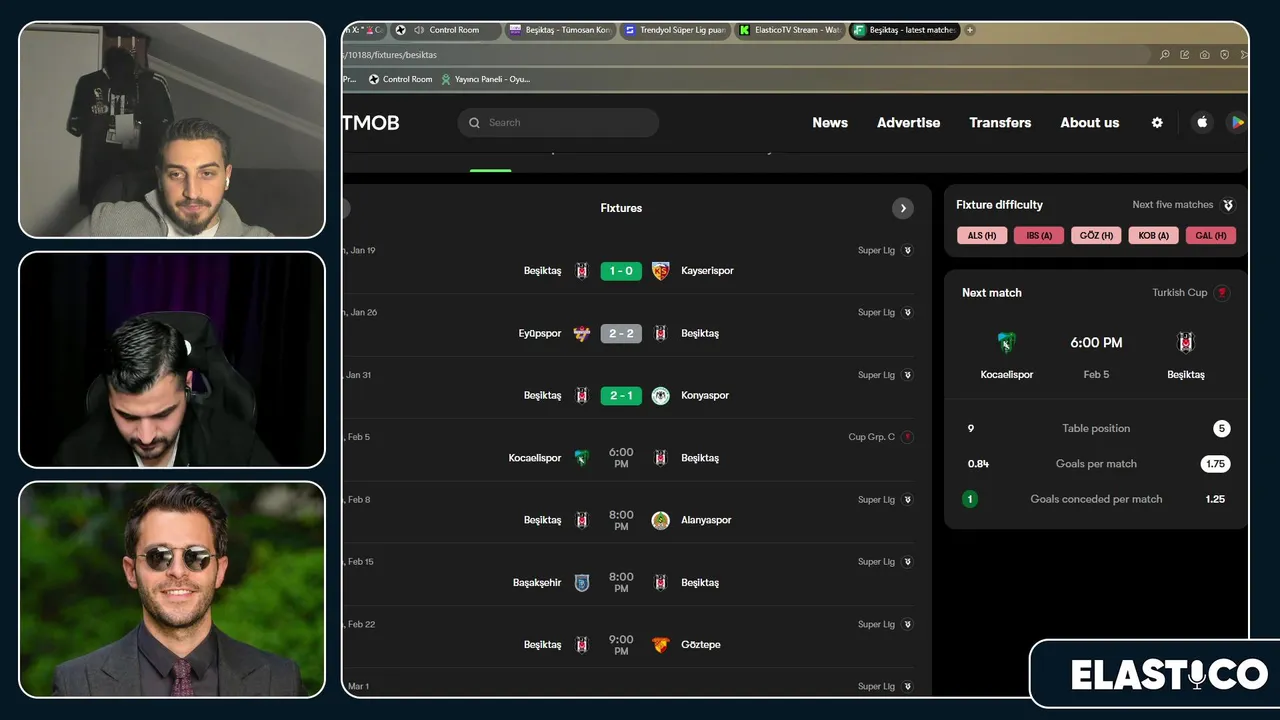Screen dimensions: 1280x720
Task: Select the KOB (A) difficulty badge
Action: tap(1154, 236)
